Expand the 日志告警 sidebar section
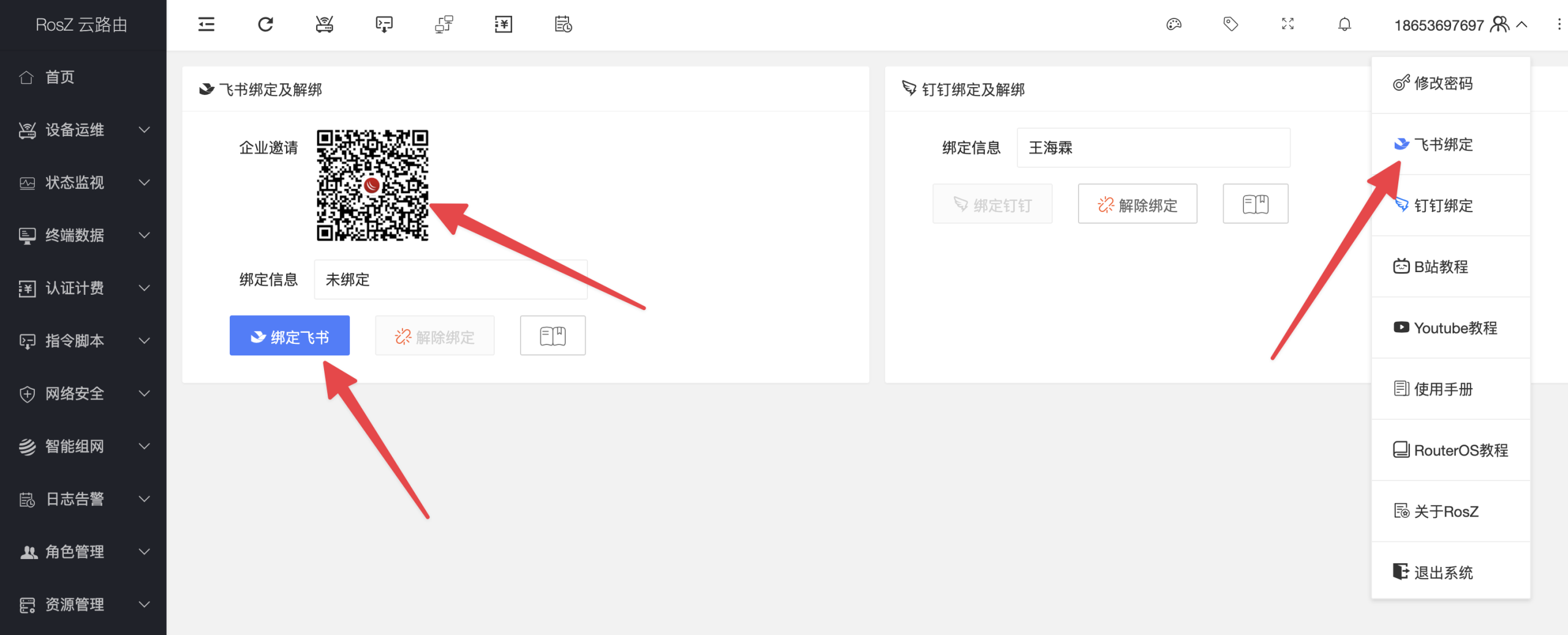This screenshot has height=635, width=1568. click(x=83, y=499)
